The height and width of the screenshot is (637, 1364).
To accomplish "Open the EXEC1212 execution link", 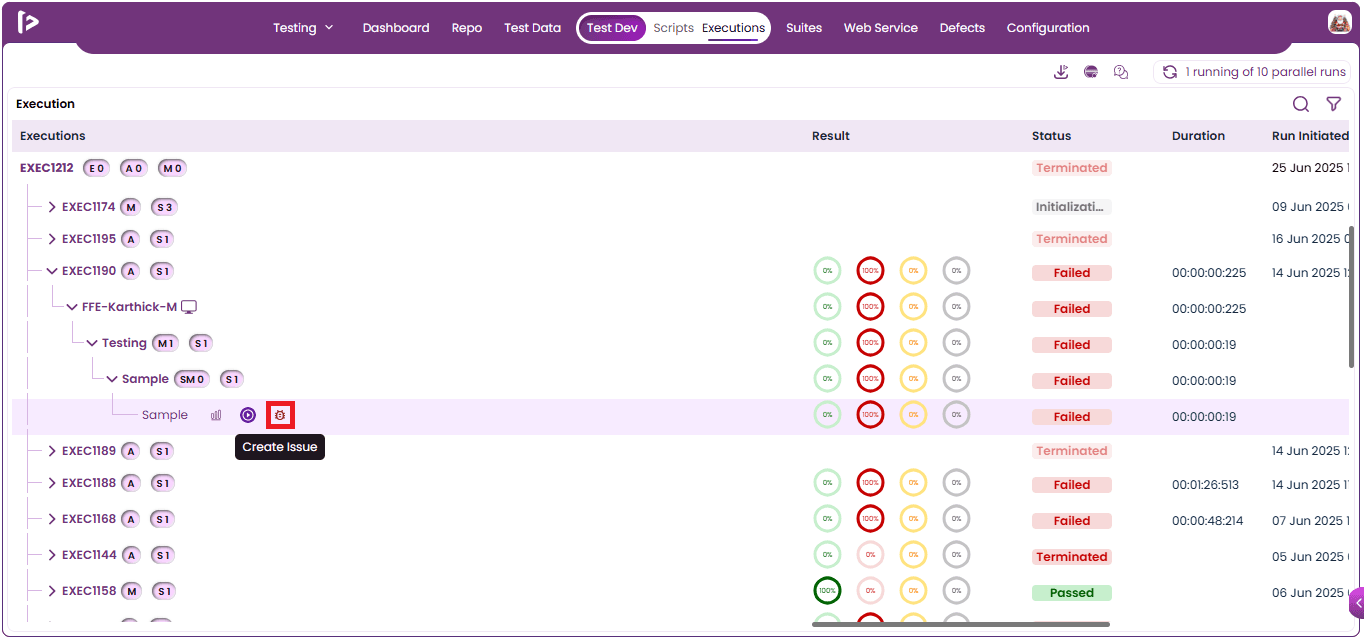I will pyautogui.click(x=47, y=168).
